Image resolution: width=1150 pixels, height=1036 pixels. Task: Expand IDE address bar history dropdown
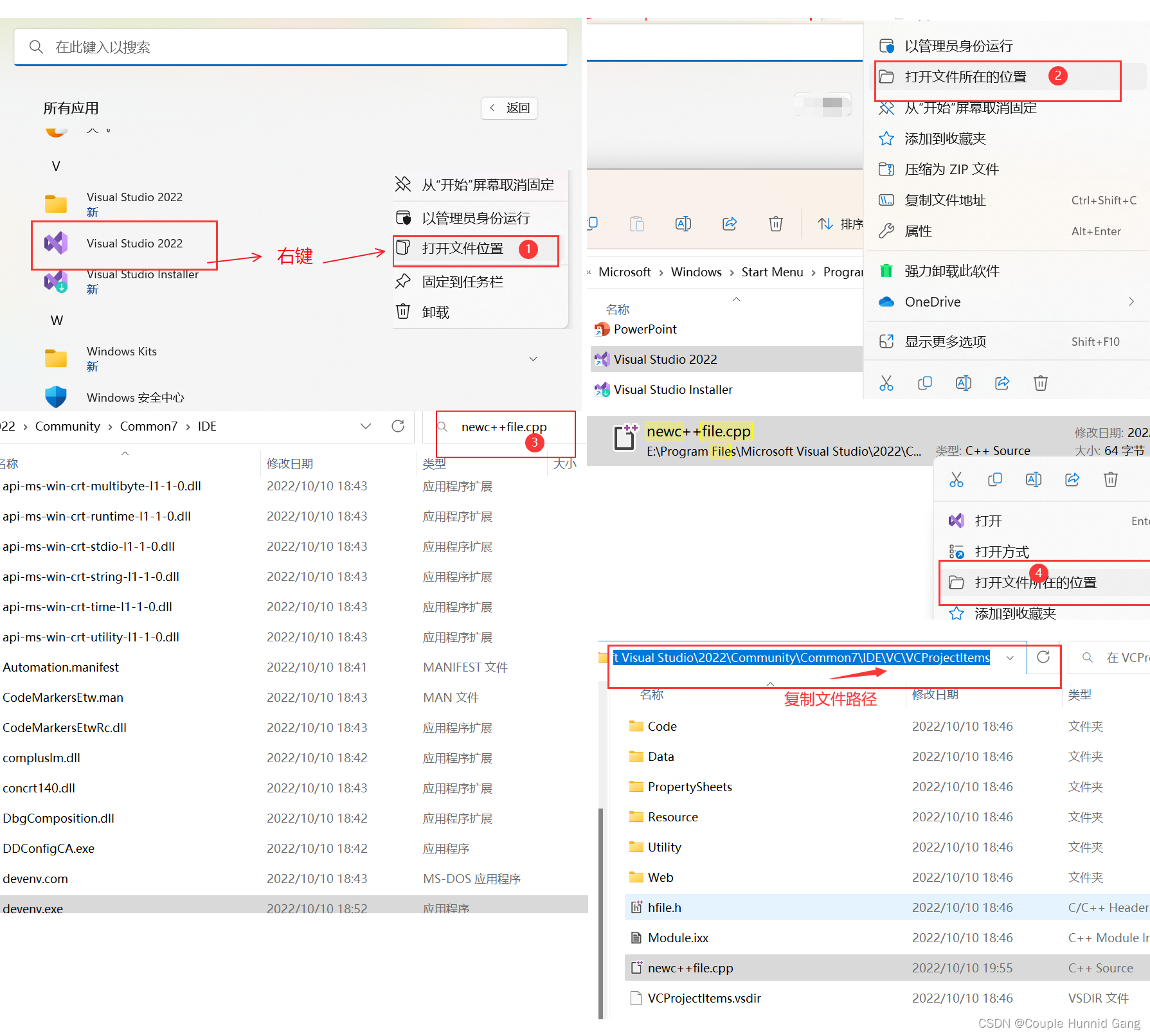point(366,426)
